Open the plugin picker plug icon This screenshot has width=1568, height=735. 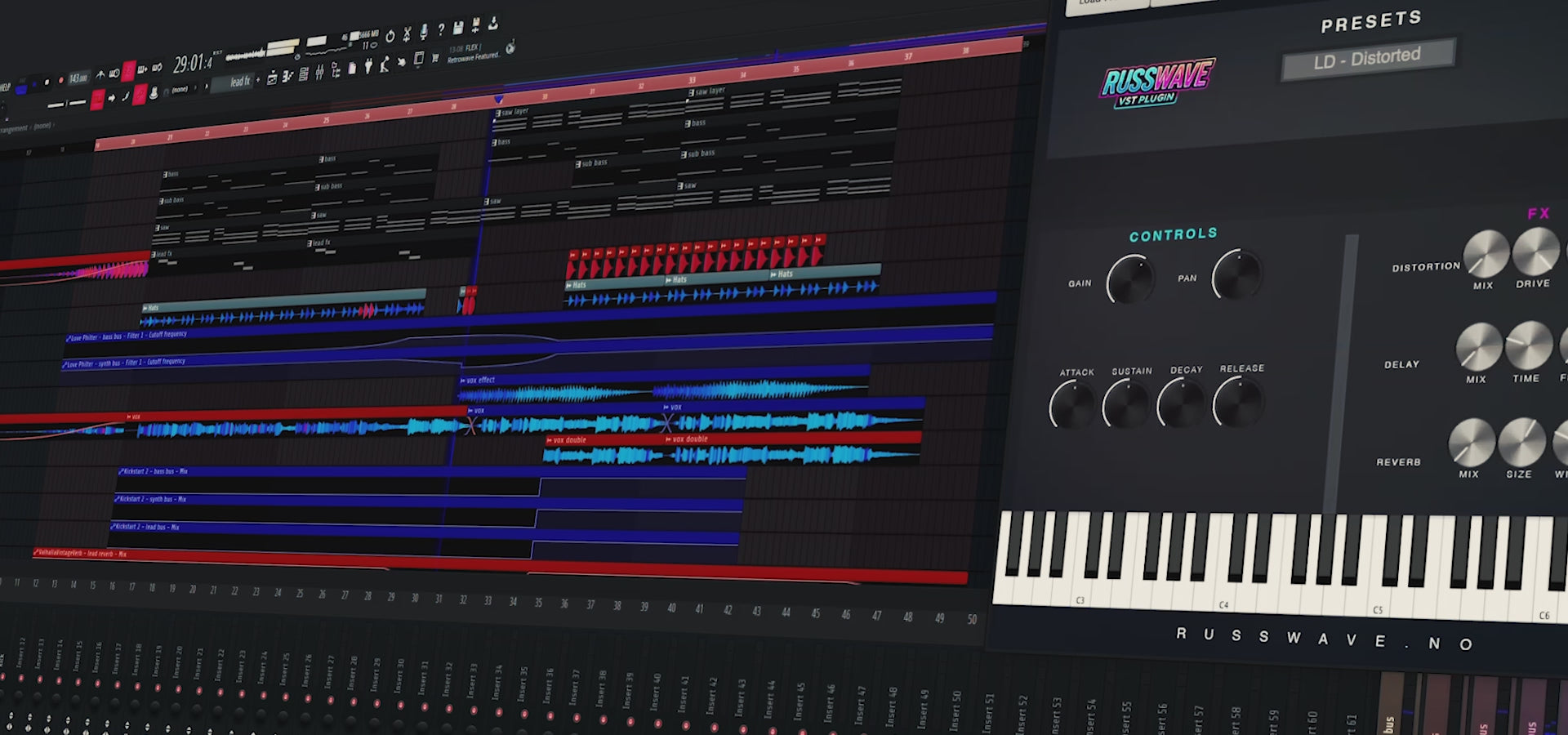(x=368, y=65)
